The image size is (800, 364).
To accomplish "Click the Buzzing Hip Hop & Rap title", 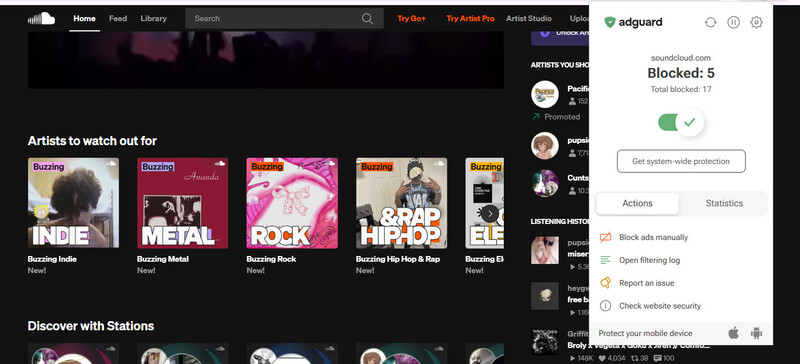I will point(397,259).
